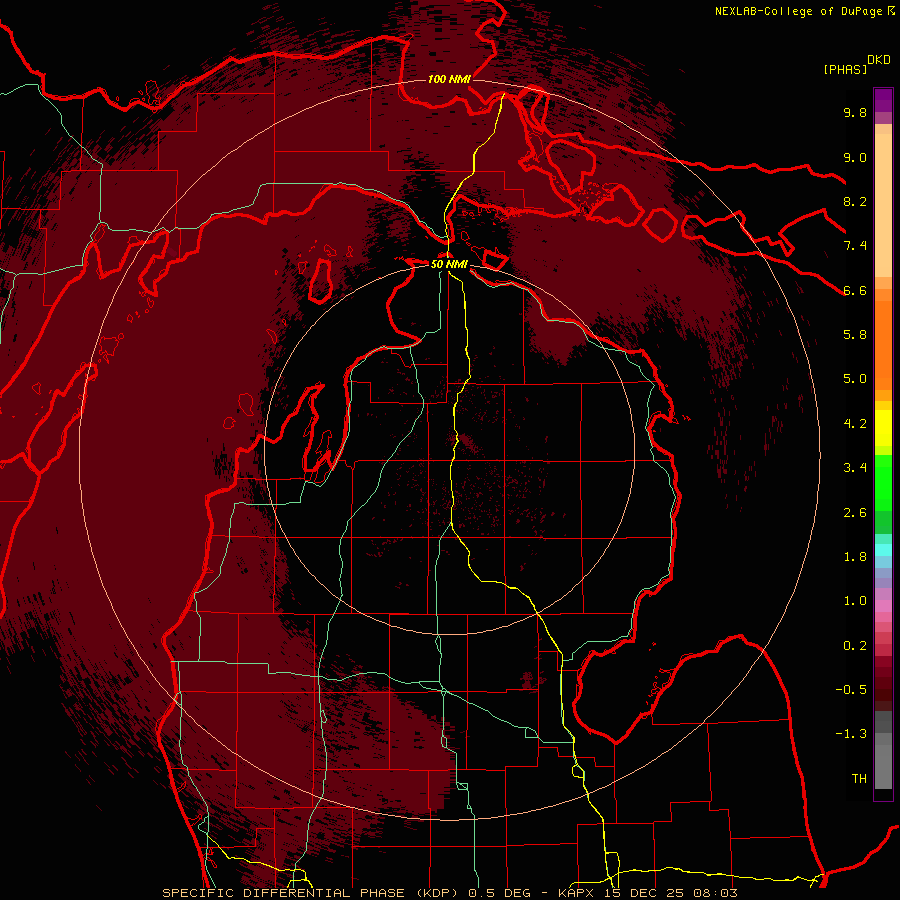Click the 1.8 color scale value
Viewport: 900px width, 900px height.
tap(855, 556)
